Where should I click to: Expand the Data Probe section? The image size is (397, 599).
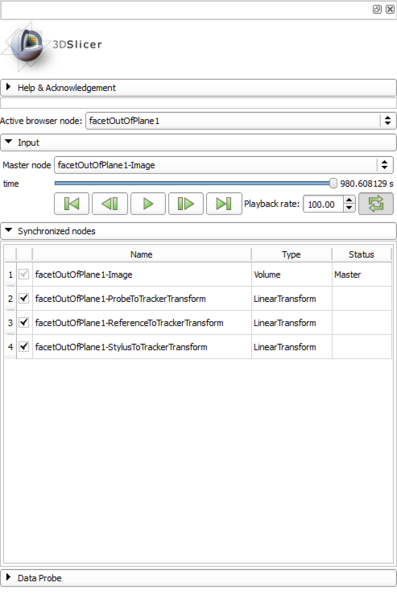click(198, 578)
